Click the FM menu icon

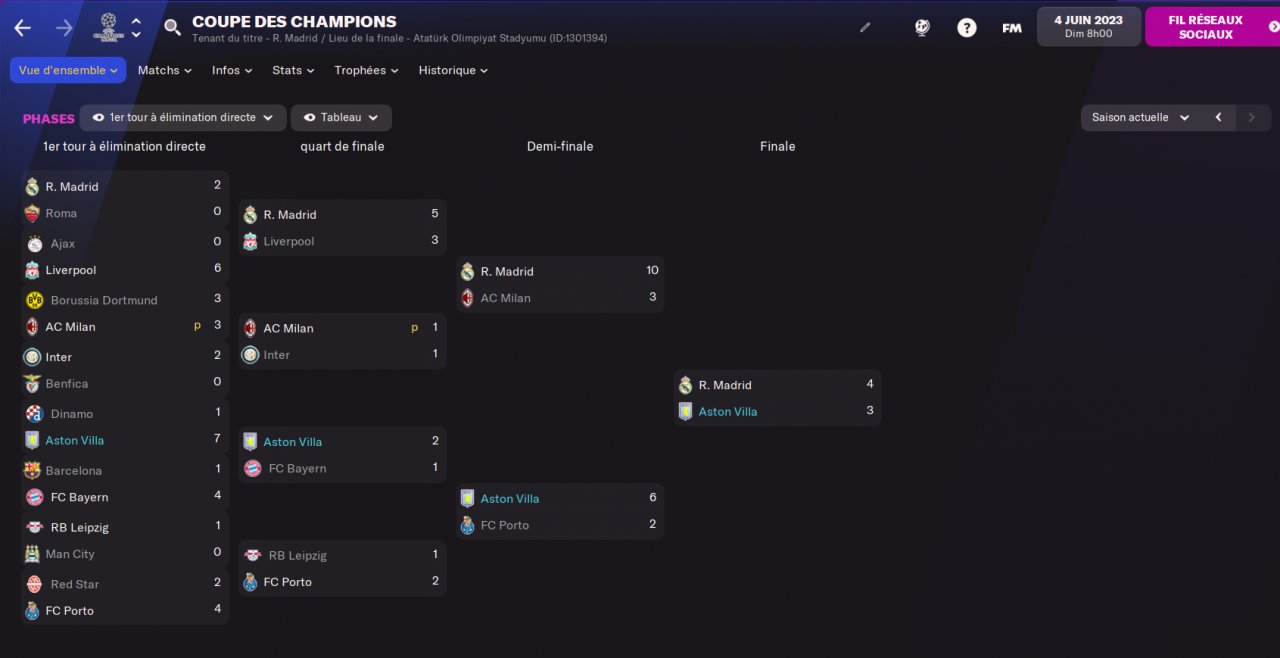[1011, 28]
